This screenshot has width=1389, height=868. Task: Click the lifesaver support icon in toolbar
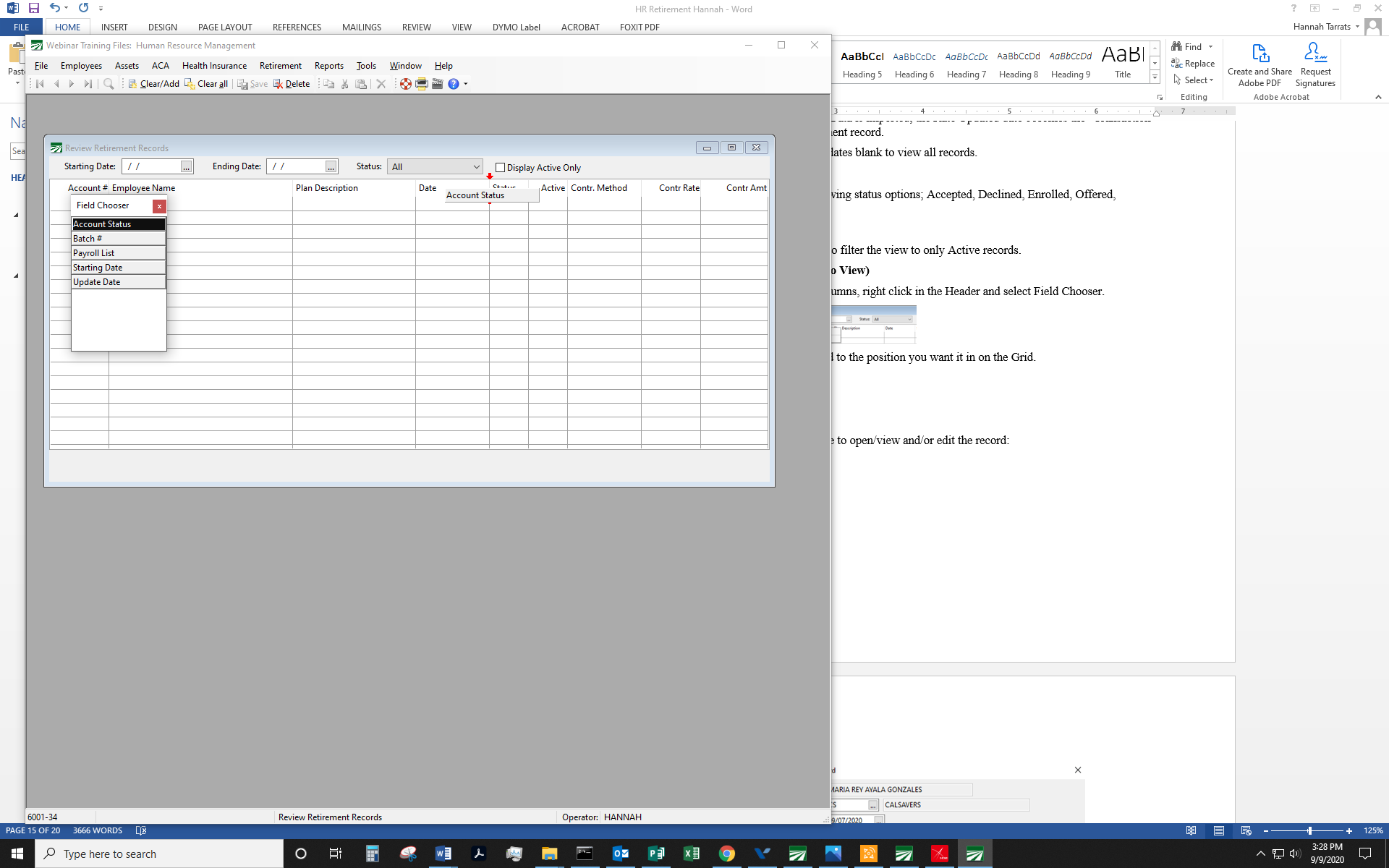pos(406,84)
